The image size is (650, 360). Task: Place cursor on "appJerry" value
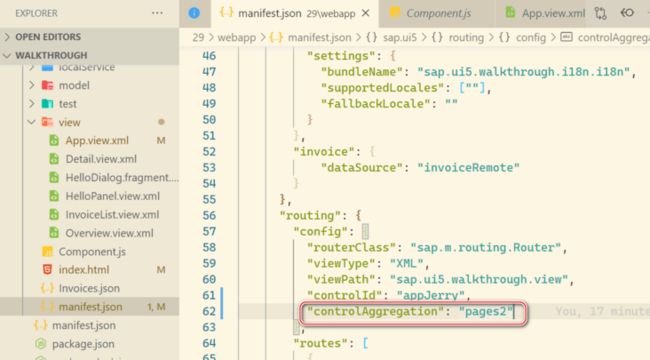coord(430,295)
